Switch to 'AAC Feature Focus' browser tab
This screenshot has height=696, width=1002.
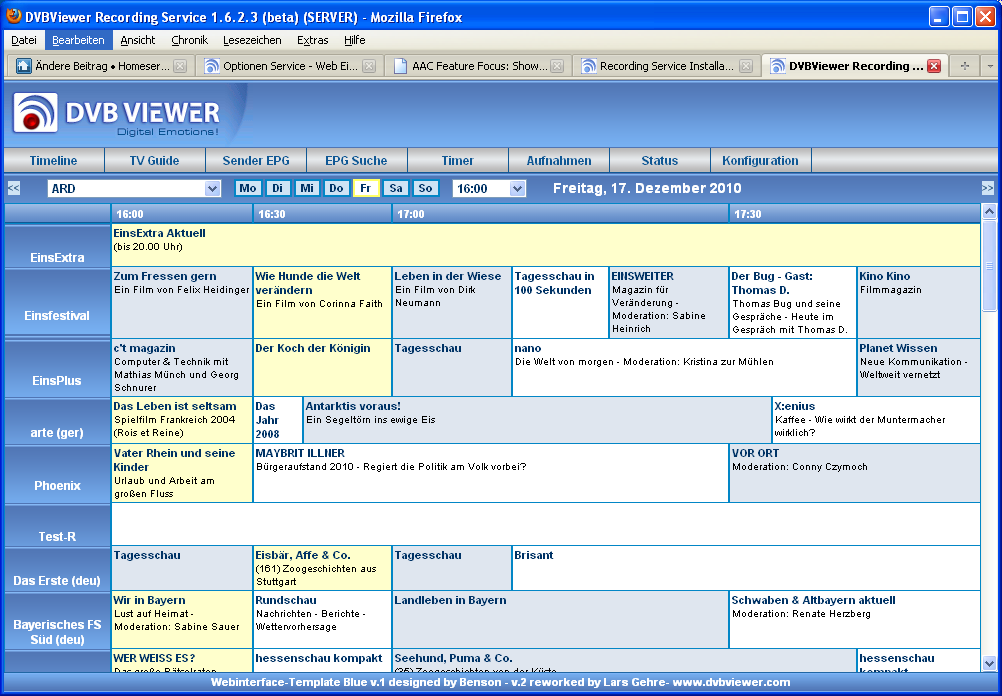coord(479,66)
